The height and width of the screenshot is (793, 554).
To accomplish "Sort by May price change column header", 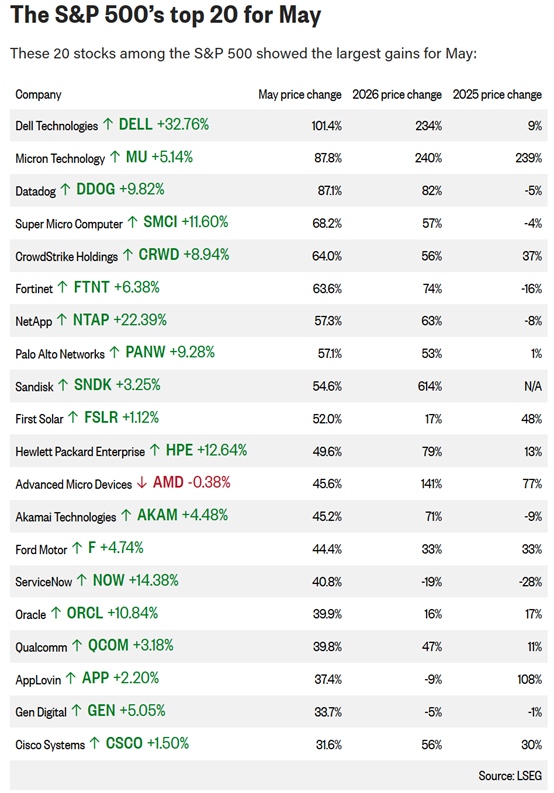I will (300, 95).
